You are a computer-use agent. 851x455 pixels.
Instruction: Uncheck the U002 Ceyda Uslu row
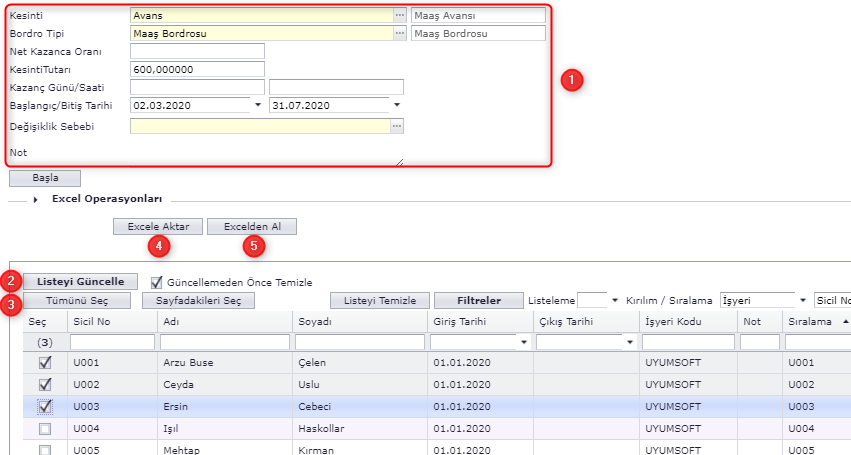[42, 384]
